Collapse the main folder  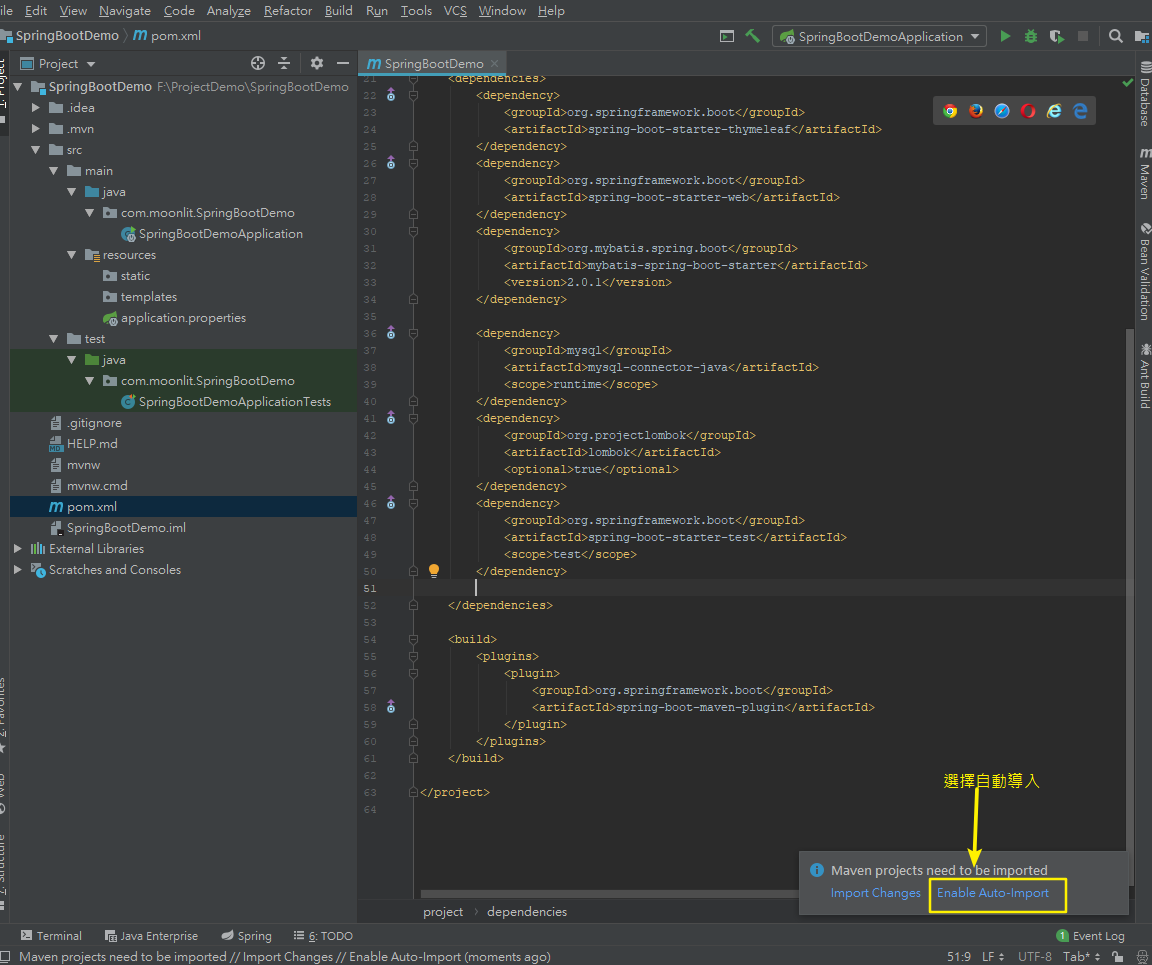tap(54, 171)
